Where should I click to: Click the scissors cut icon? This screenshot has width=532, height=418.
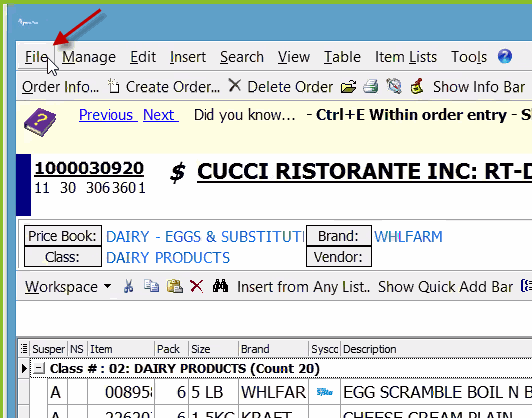coord(128,286)
